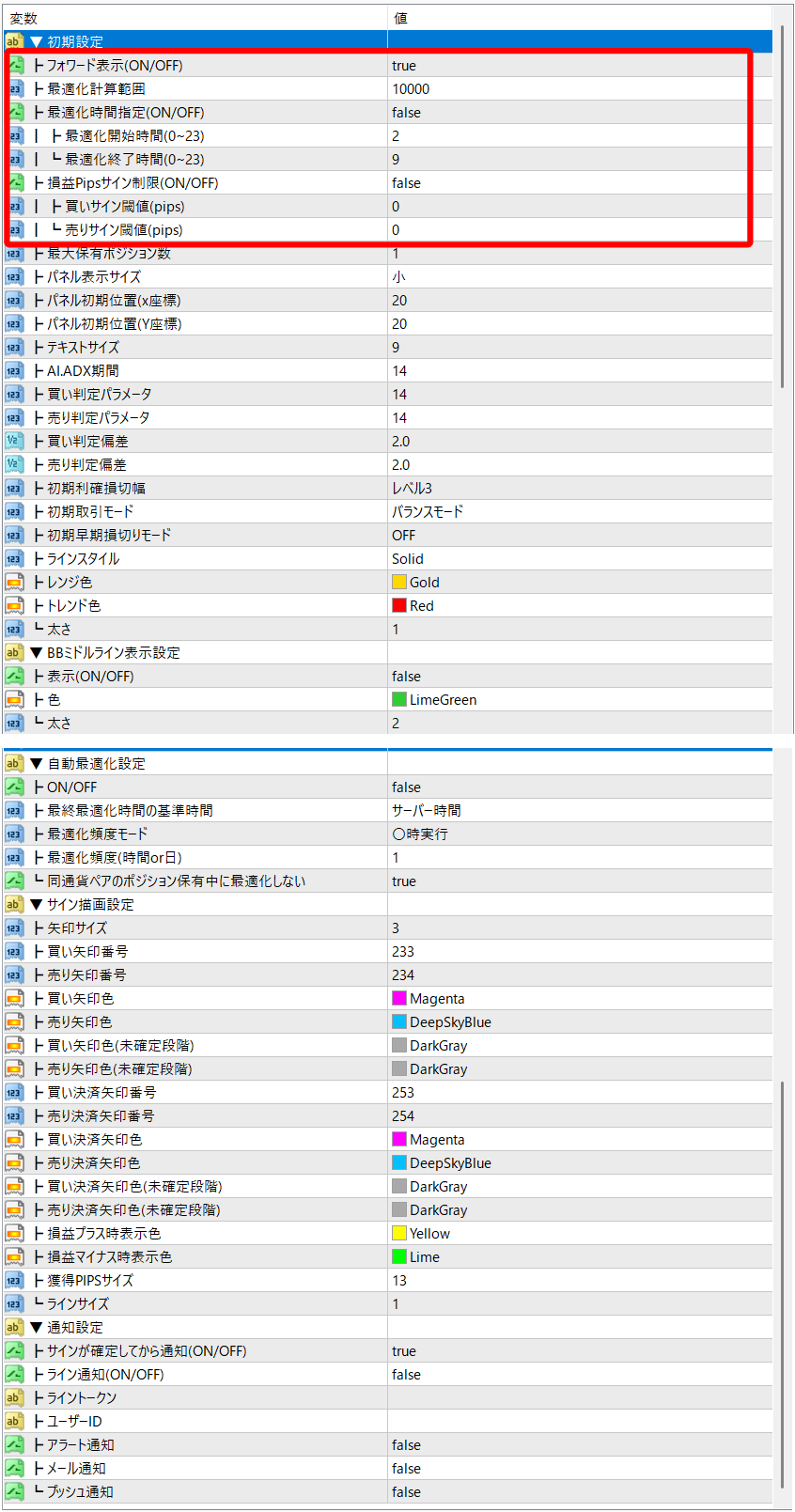
Task: Click the bool icon beside プッシュ通知
Action: point(14,1491)
